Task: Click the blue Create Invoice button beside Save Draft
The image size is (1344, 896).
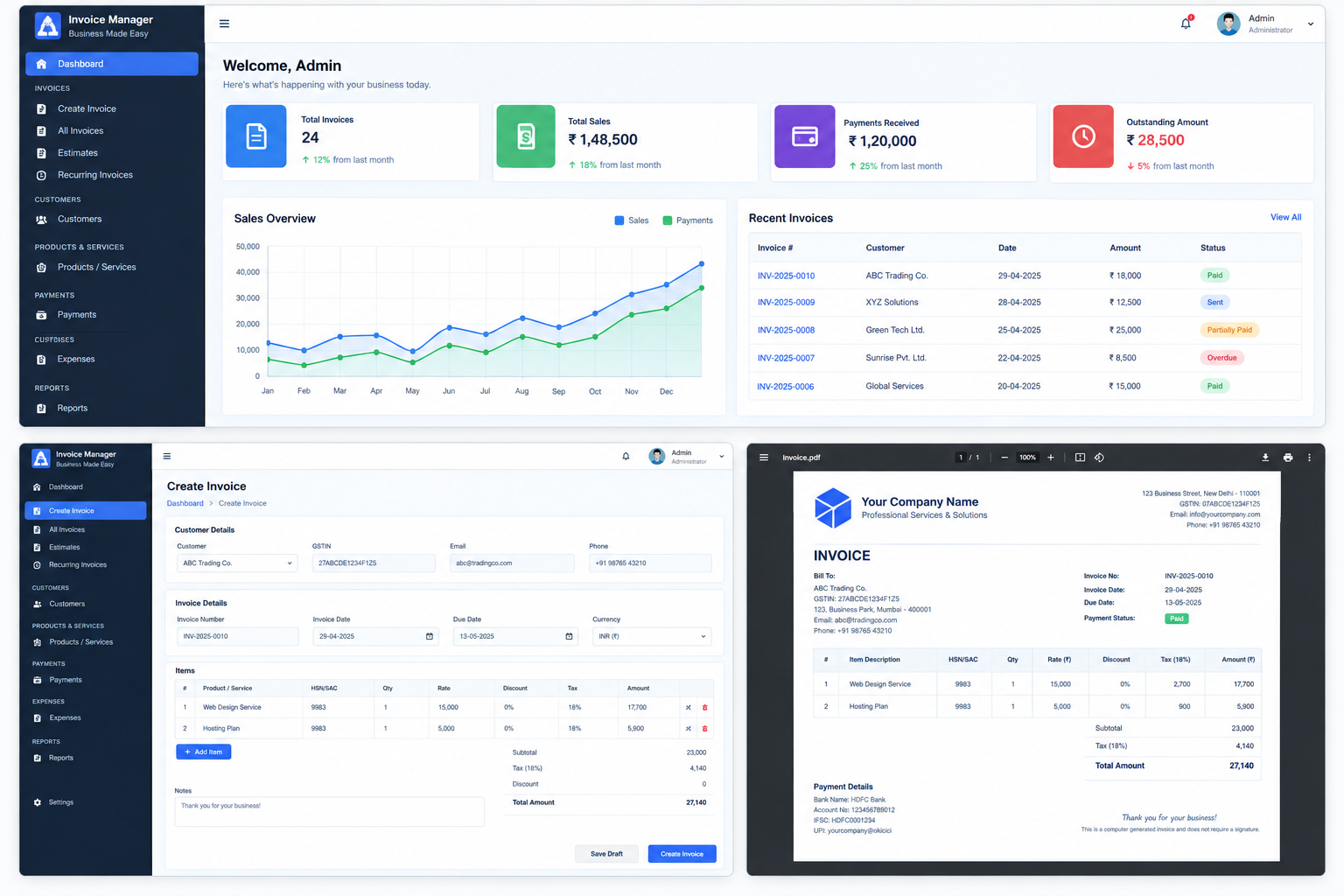Action: 682,854
